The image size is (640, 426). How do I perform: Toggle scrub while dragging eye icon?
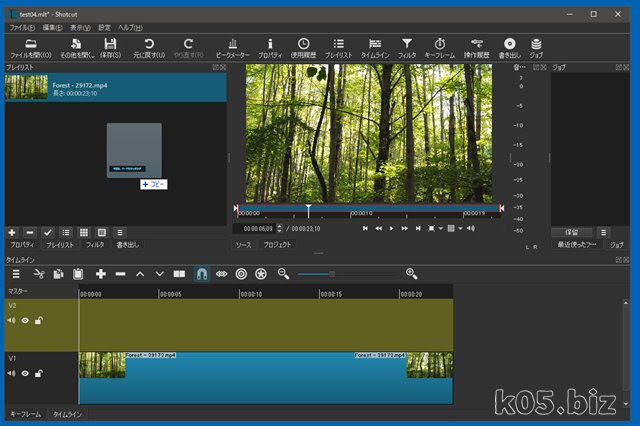pos(222,274)
